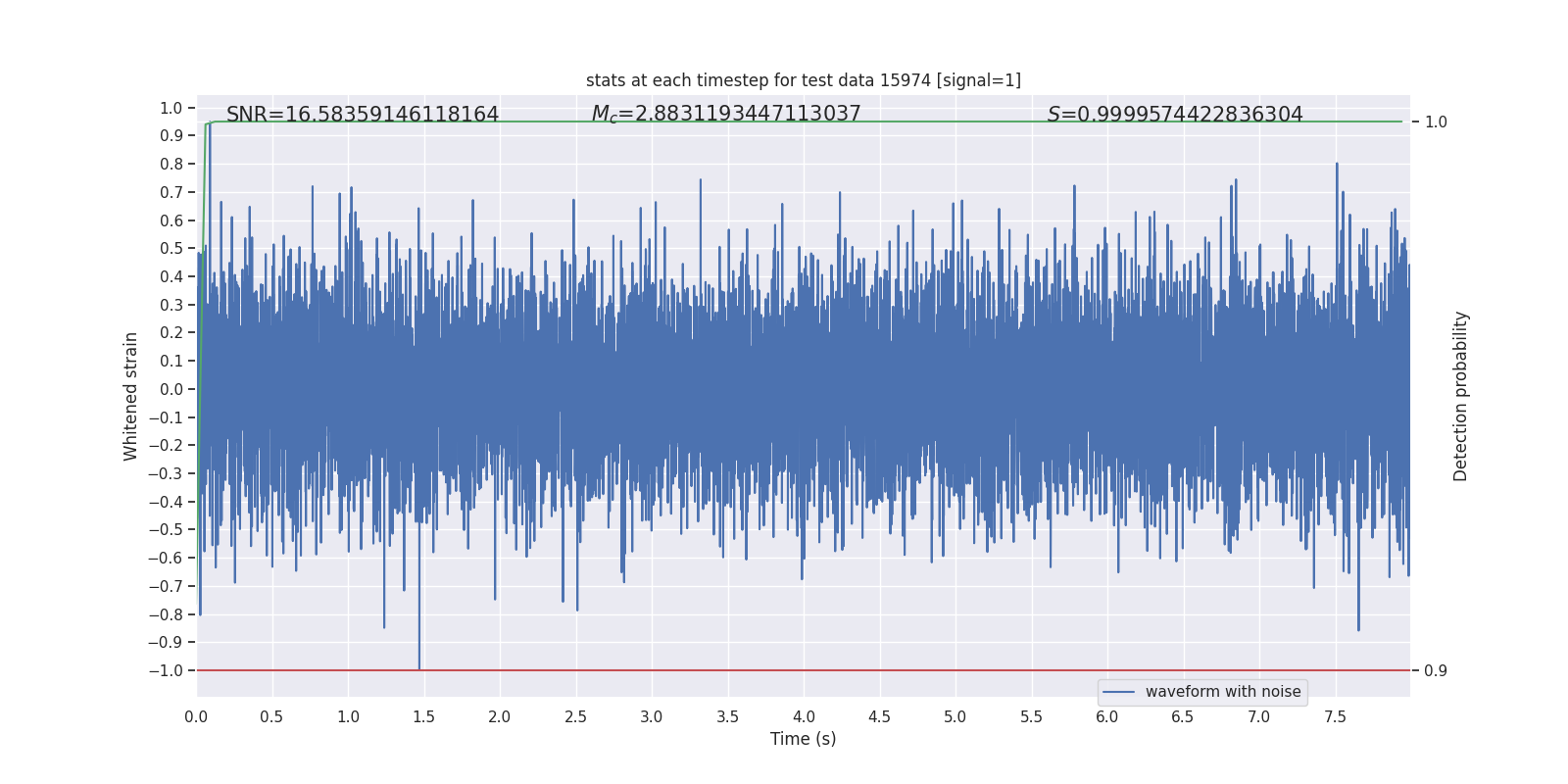1568x784 pixels.
Task: Click the 1.0 tick on the time axis
Action: (348, 716)
